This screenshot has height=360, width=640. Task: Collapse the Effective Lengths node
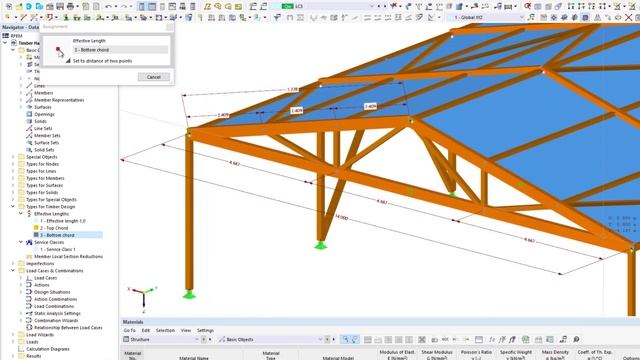coord(21,214)
